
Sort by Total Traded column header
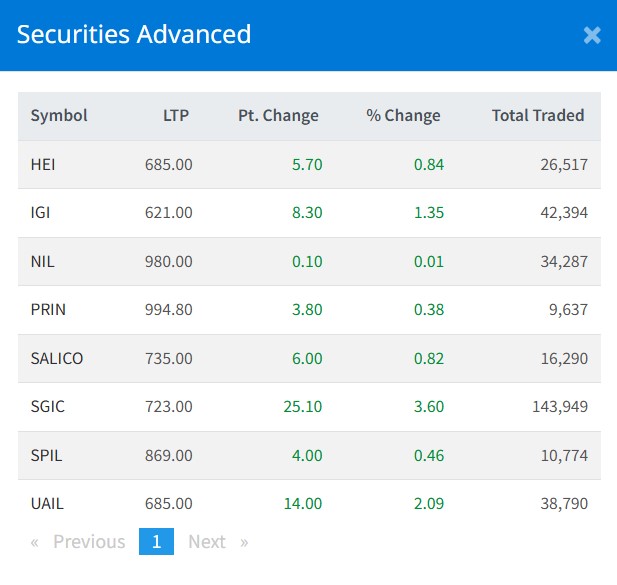click(x=537, y=115)
